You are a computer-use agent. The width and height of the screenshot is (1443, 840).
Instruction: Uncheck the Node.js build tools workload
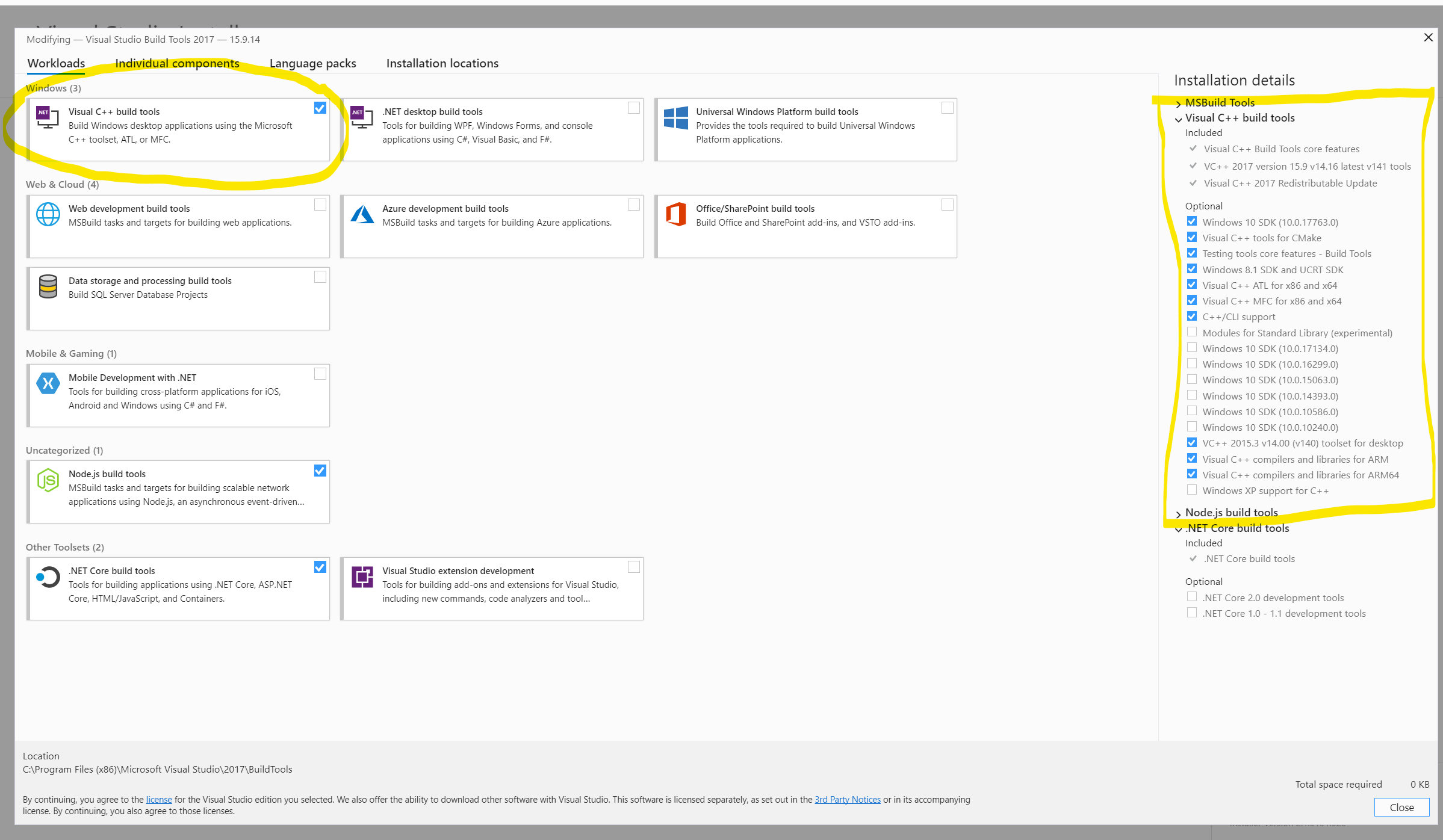(320, 471)
